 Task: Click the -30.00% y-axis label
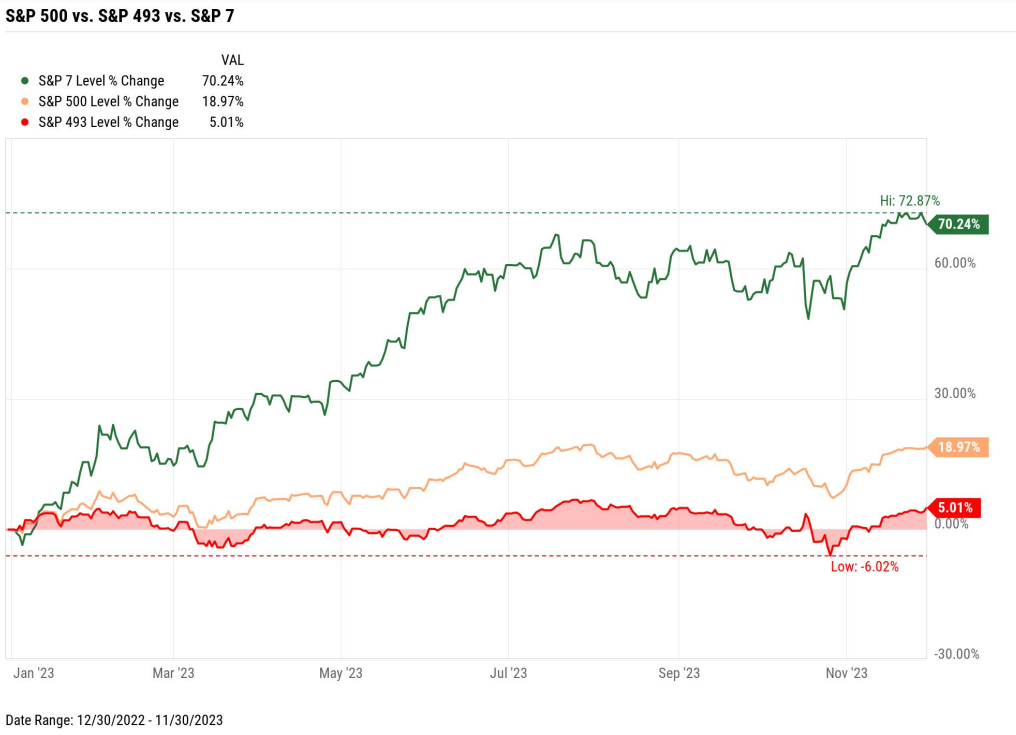pyautogui.click(x=955, y=654)
